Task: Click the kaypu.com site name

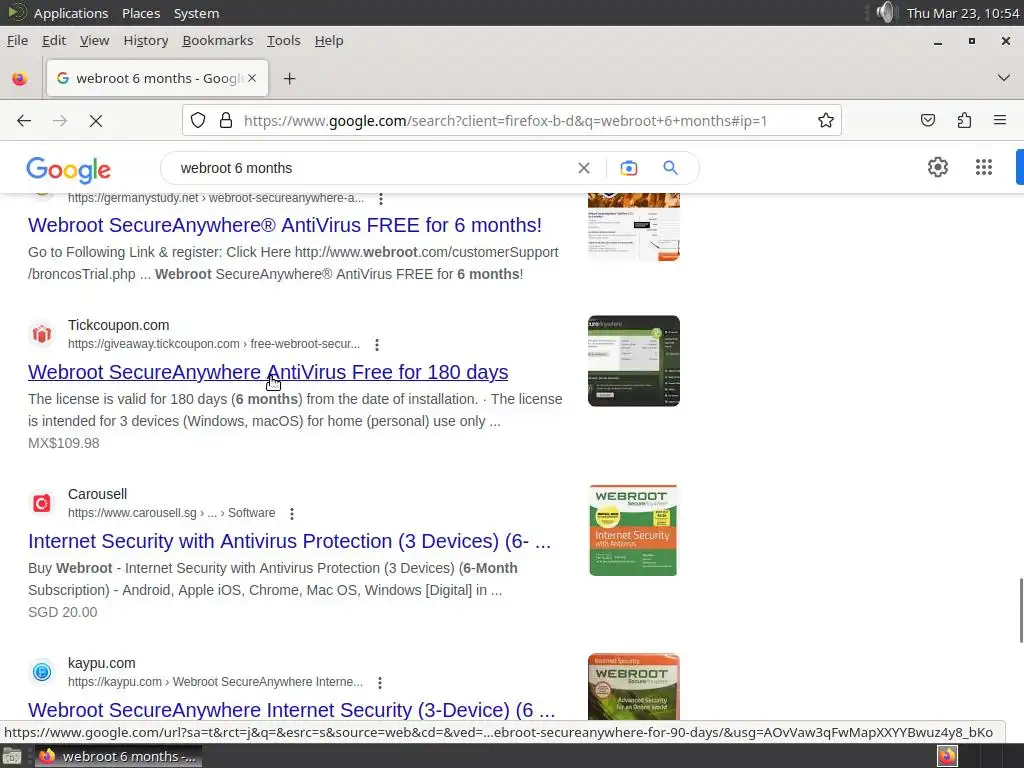Action: click(102, 664)
